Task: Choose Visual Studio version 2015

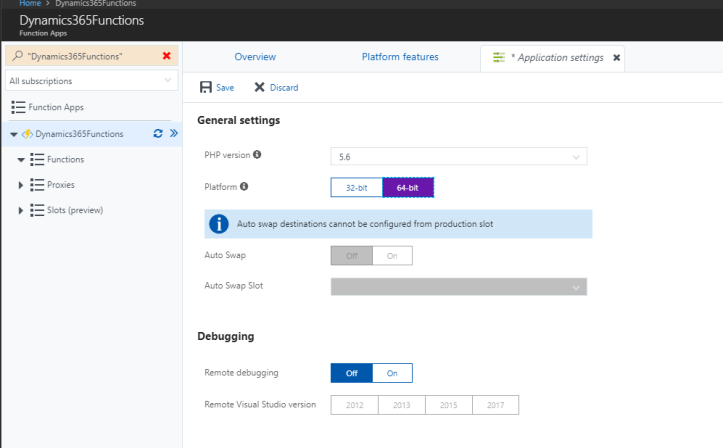Action: click(449, 405)
